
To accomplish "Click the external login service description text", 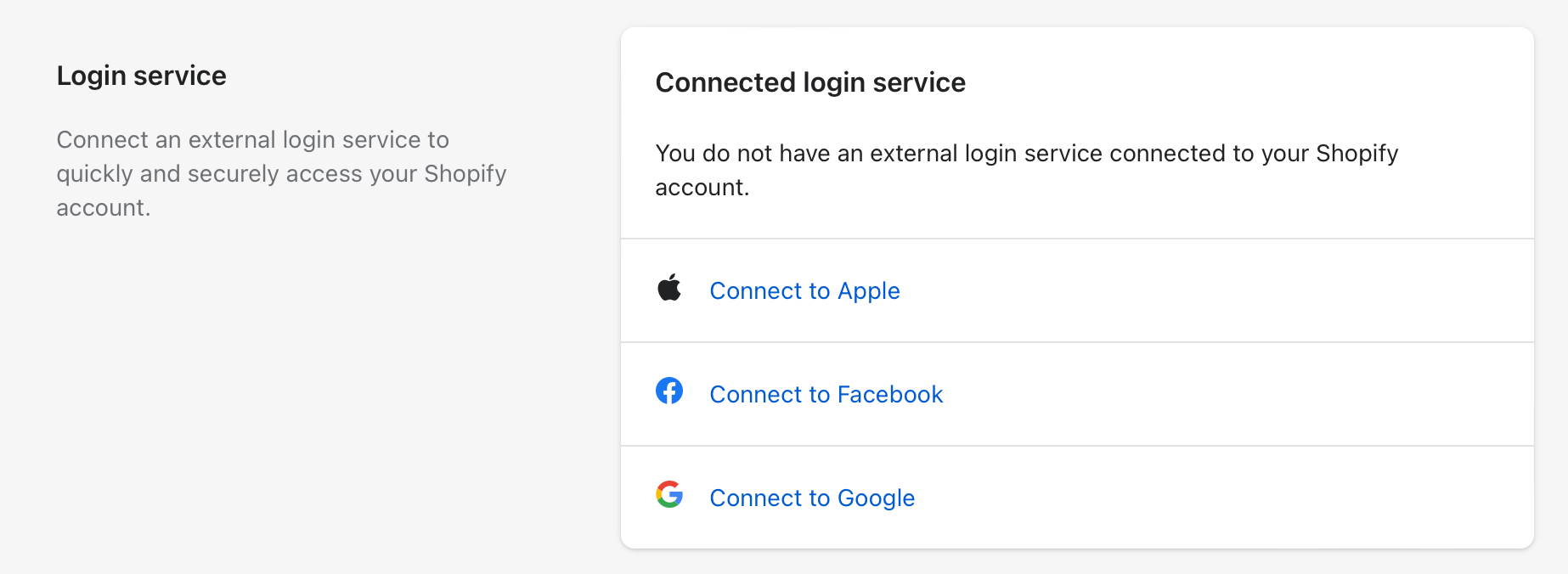I will [281, 173].
